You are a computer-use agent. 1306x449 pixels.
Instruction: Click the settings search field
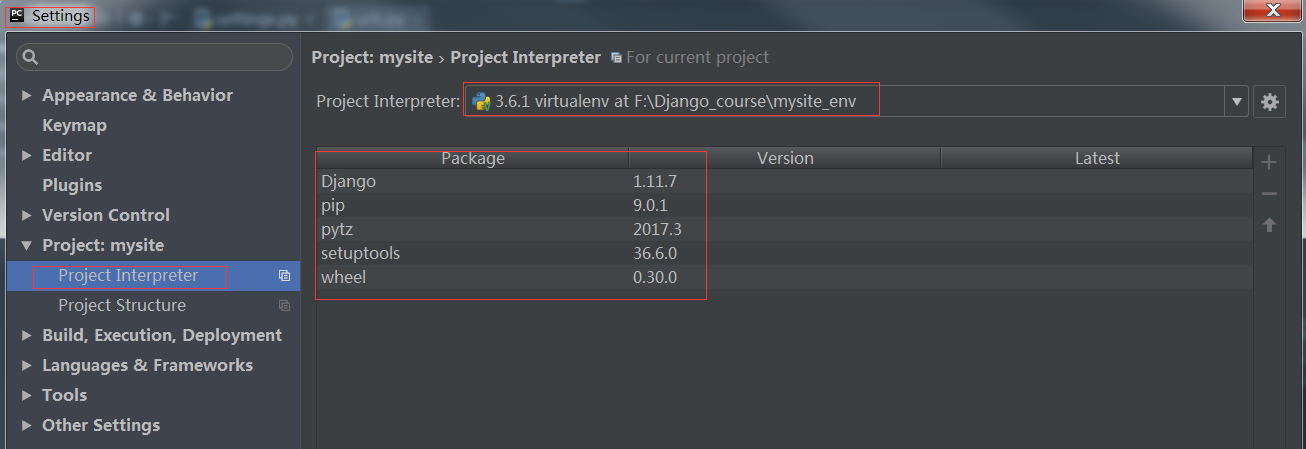pyautogui.click(x=154, y=57)
